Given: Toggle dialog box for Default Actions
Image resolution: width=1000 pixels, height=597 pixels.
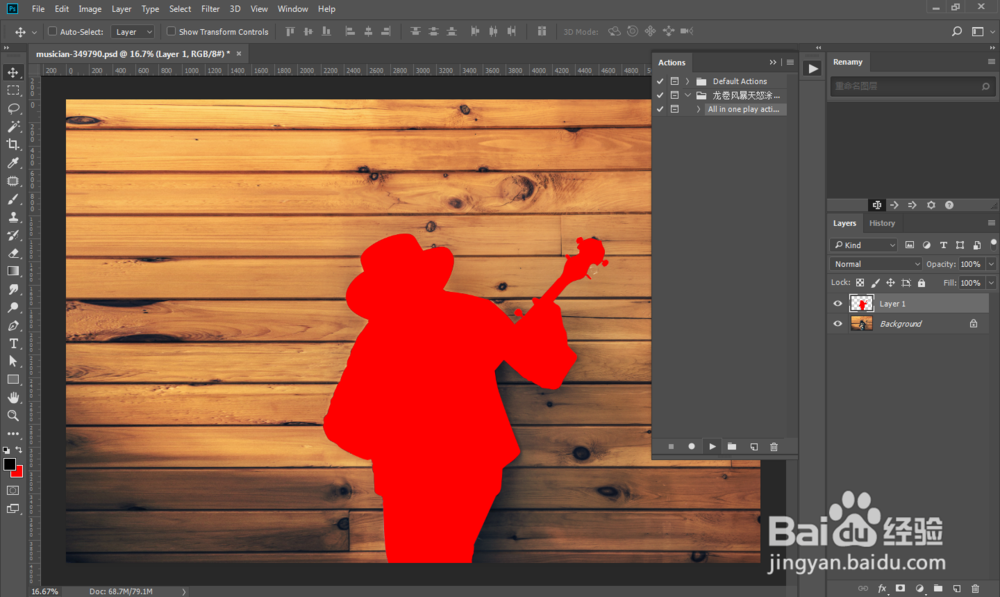Looking at the screenshot, I should point(675,81).
